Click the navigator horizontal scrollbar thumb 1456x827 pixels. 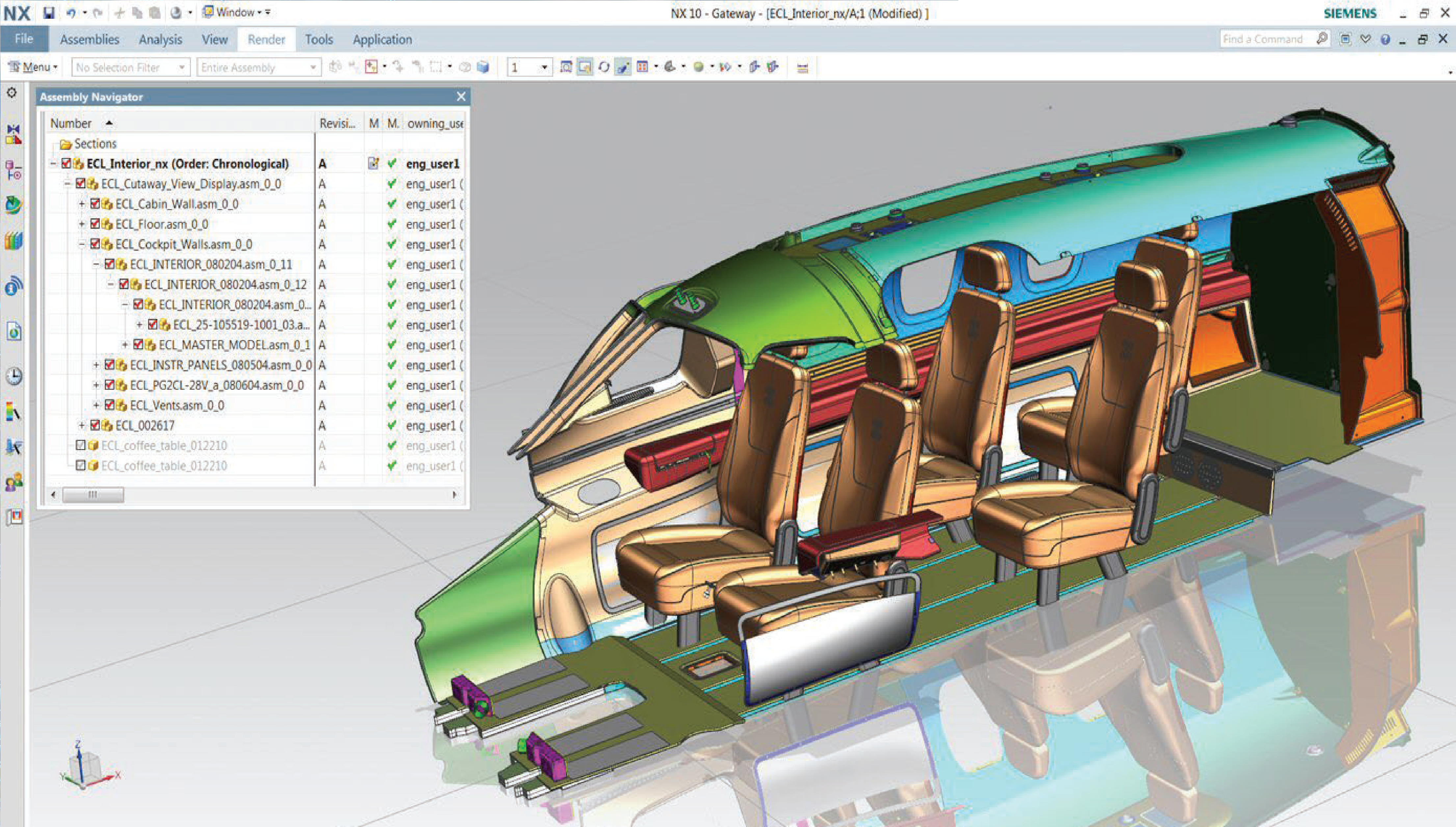coord(92,495)
